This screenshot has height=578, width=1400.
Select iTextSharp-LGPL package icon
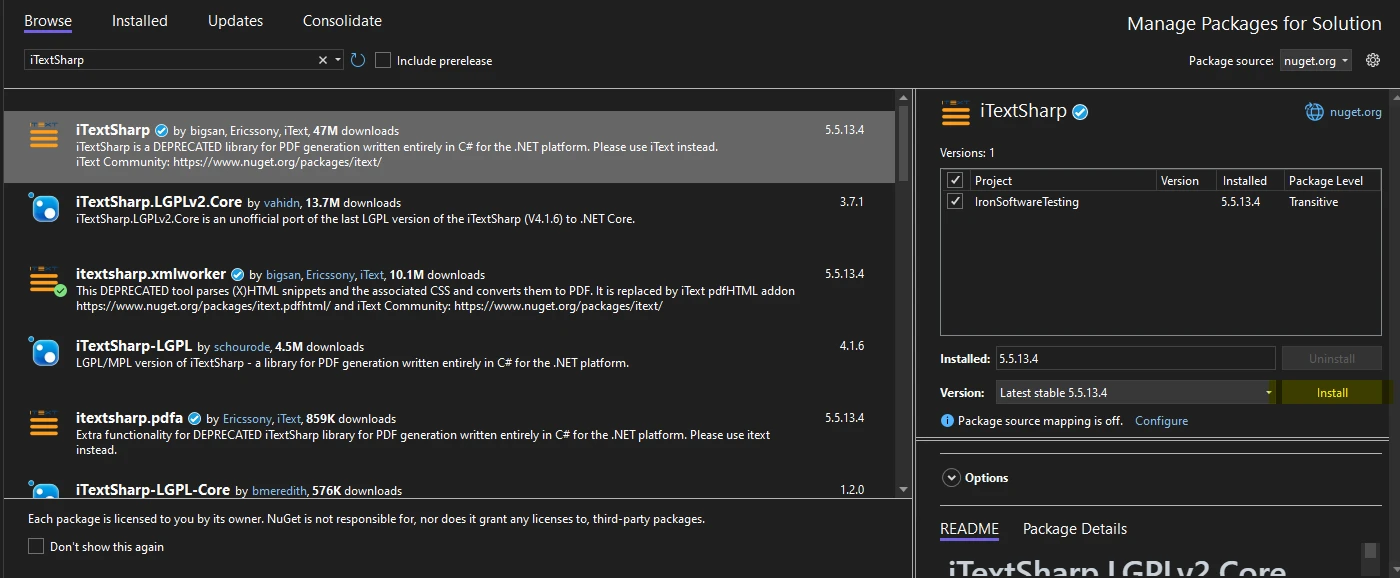click(44, 352)
